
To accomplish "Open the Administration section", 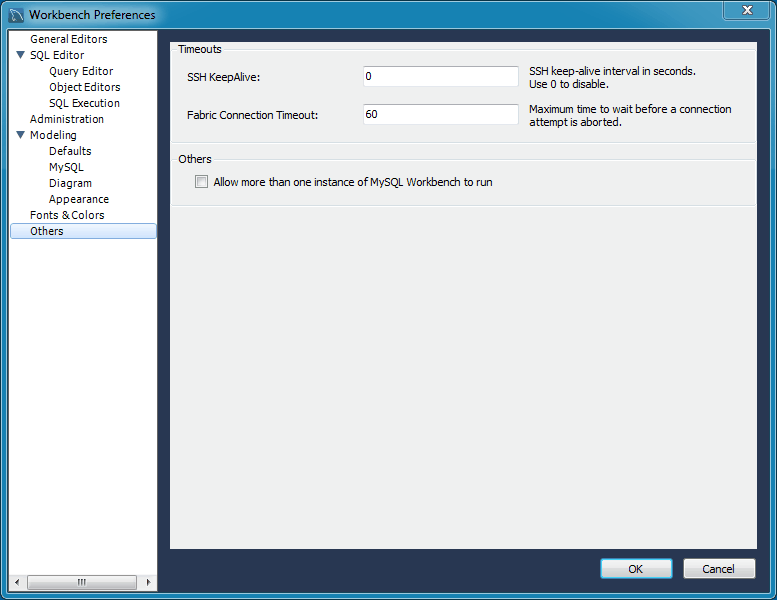I will [x=67, y=119].
